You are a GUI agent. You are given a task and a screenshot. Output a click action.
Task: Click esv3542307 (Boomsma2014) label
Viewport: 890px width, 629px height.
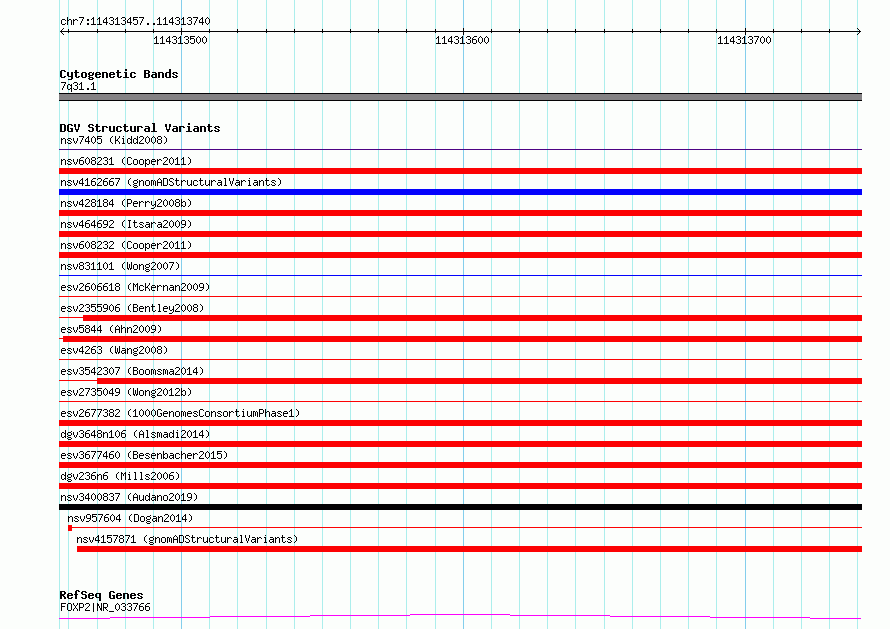[132, 371]
